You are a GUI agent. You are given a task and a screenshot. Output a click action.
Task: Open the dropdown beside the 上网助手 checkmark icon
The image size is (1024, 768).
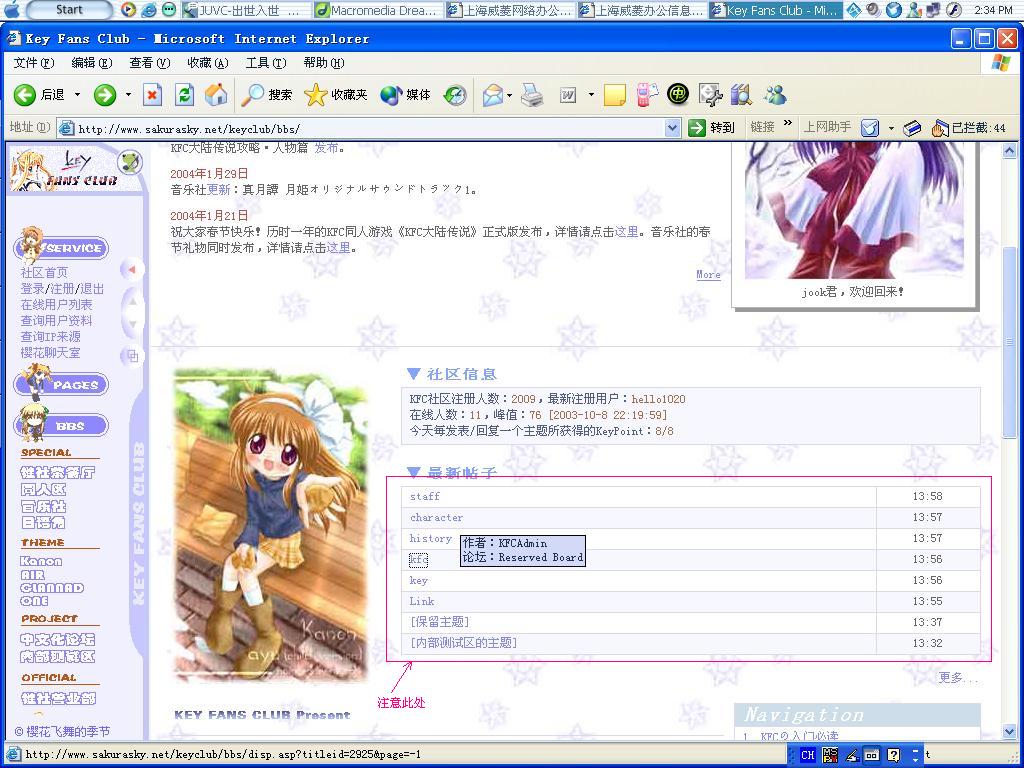pos(891,128)
